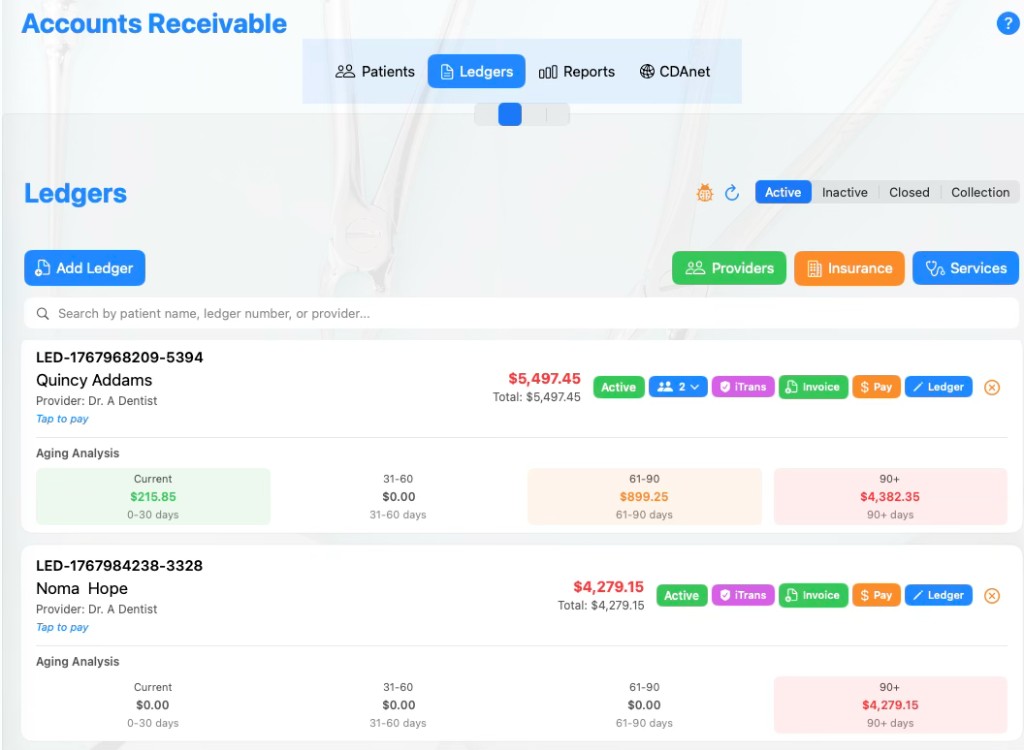
Task: Click the orange bug debug icon
Action: 705,193
